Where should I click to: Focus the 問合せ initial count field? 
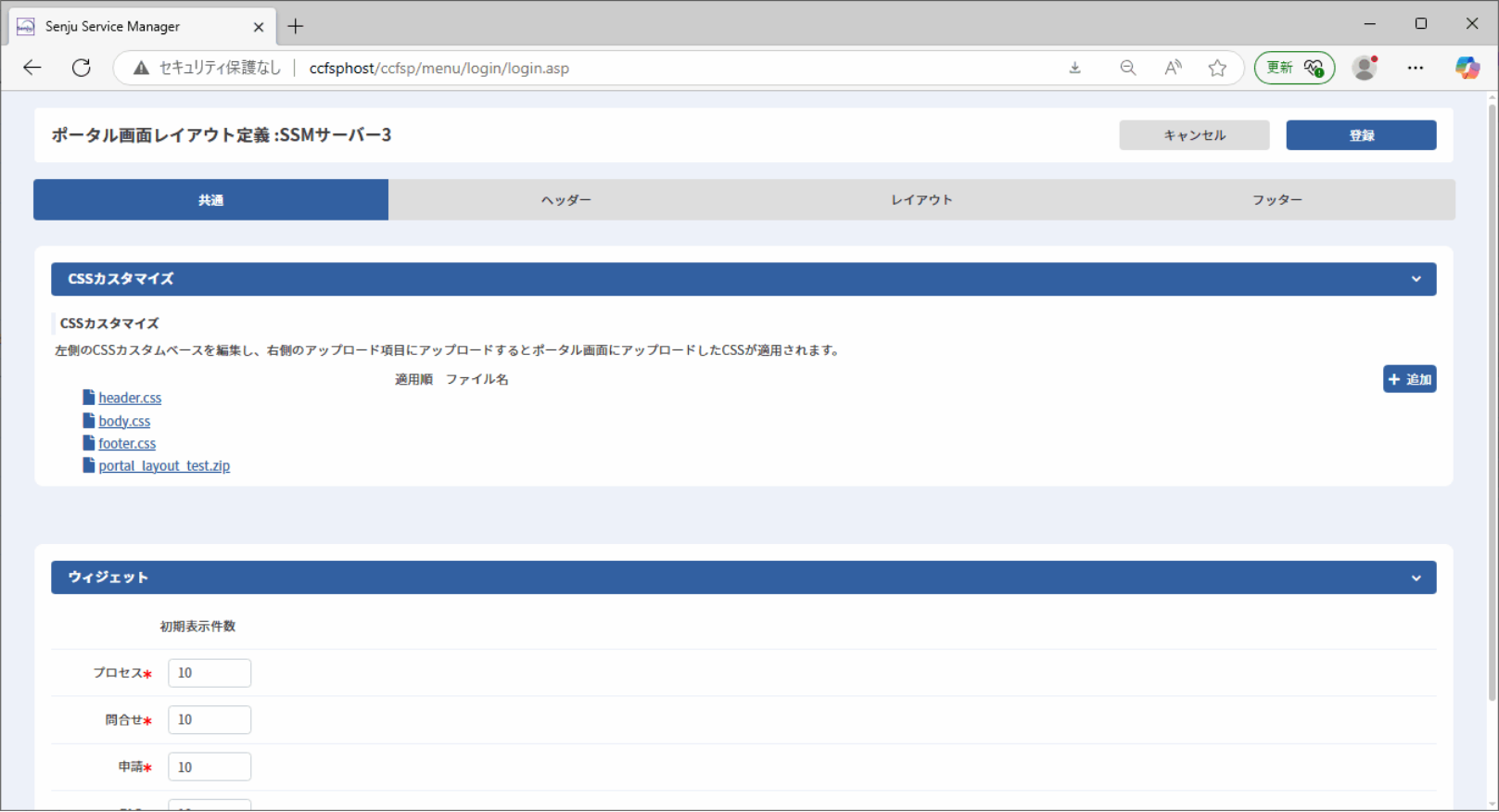click(210, 719)
